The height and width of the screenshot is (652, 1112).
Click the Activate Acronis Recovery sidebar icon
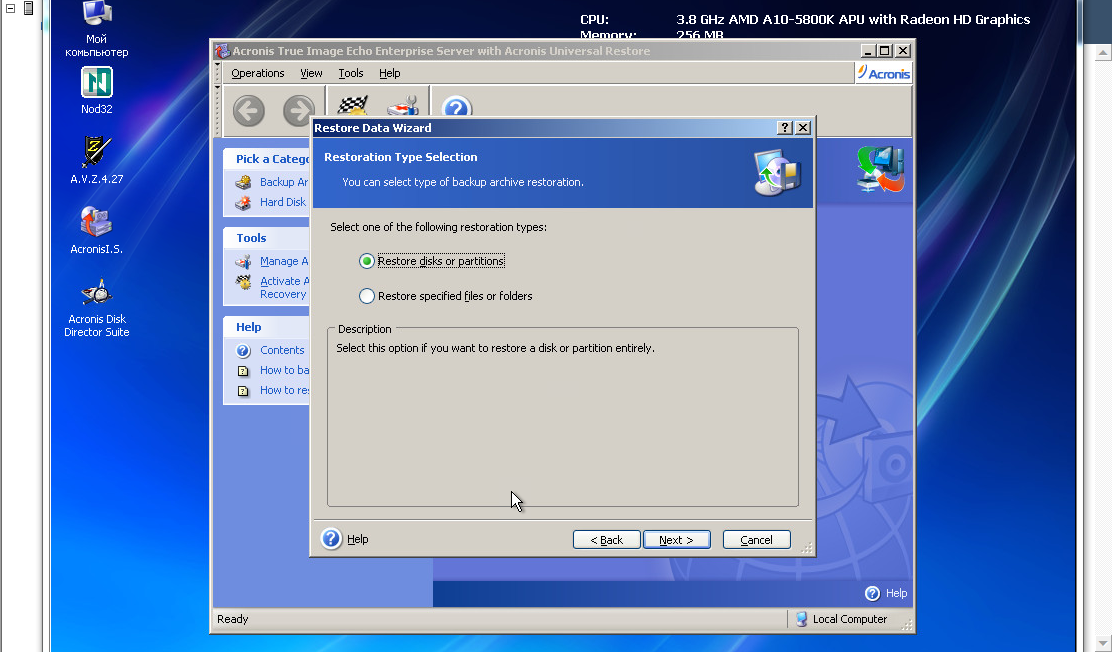(243, 282)
